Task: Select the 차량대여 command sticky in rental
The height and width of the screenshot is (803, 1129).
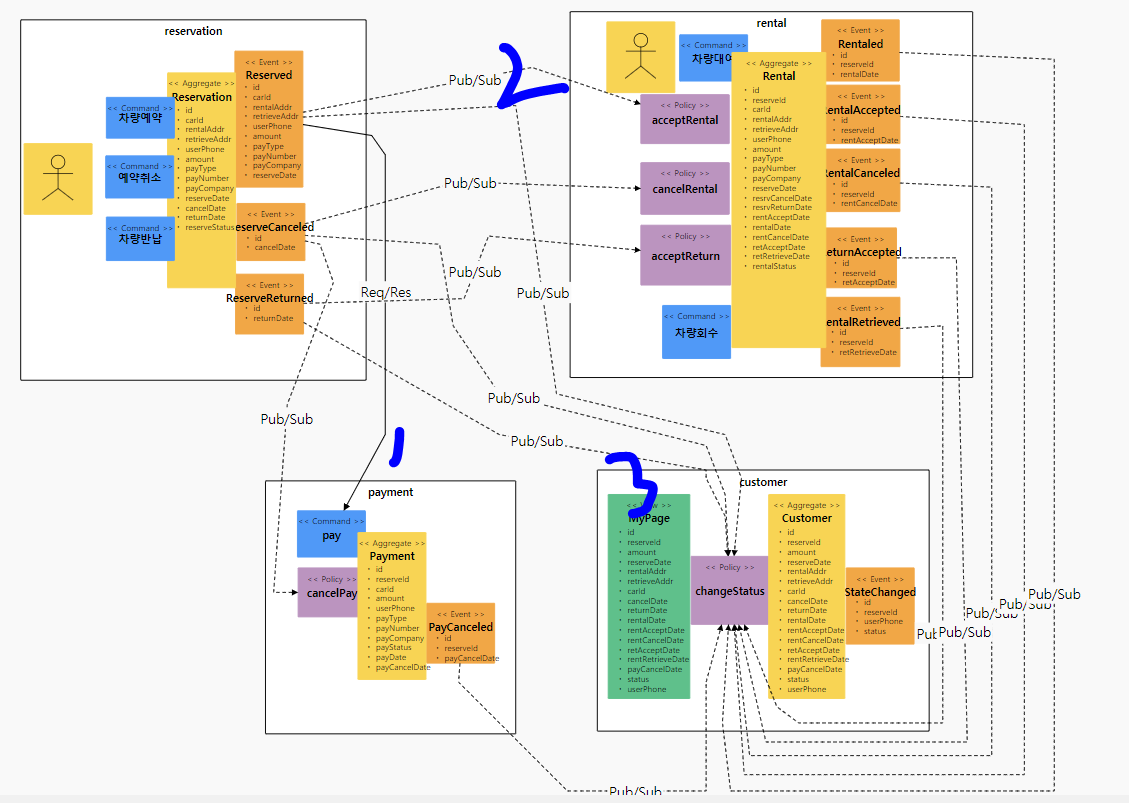Action: 706,58
